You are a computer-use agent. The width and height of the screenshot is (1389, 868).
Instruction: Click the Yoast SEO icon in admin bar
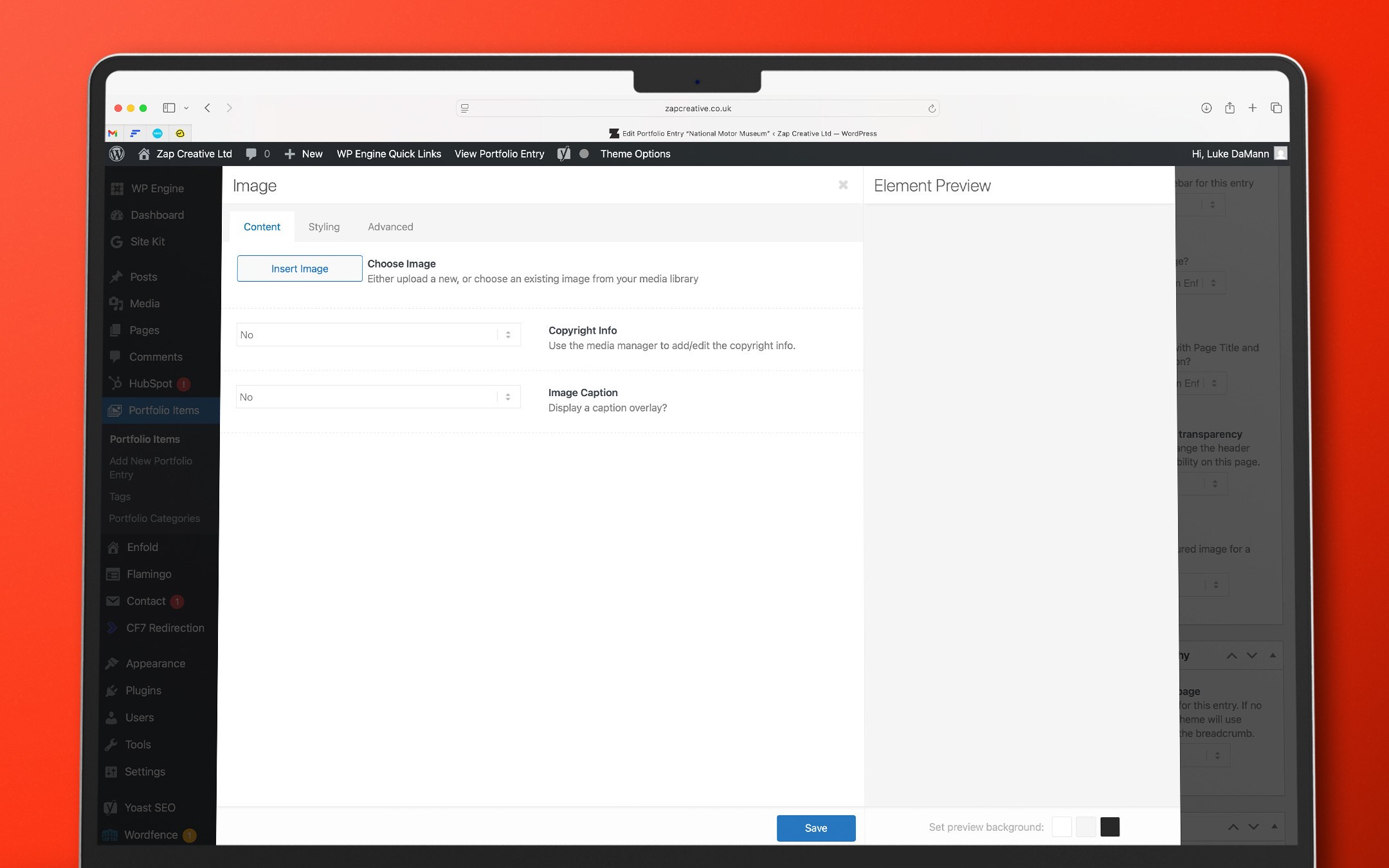click(564, 154)
